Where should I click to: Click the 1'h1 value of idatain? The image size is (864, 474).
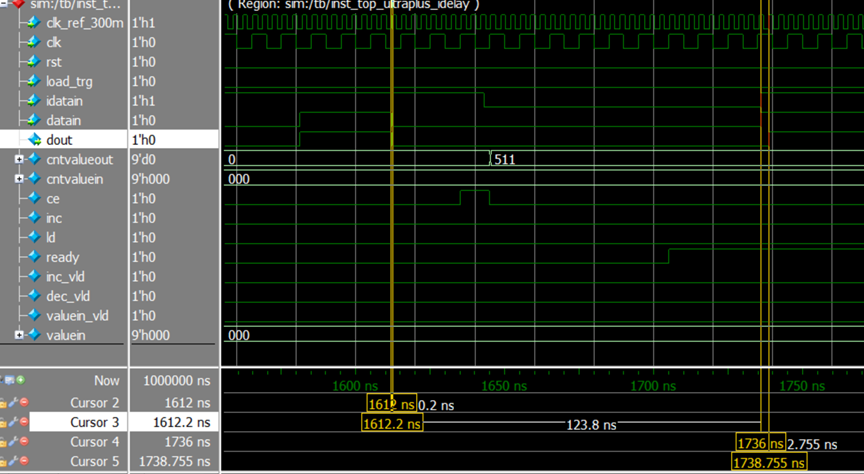click(143, 101)
